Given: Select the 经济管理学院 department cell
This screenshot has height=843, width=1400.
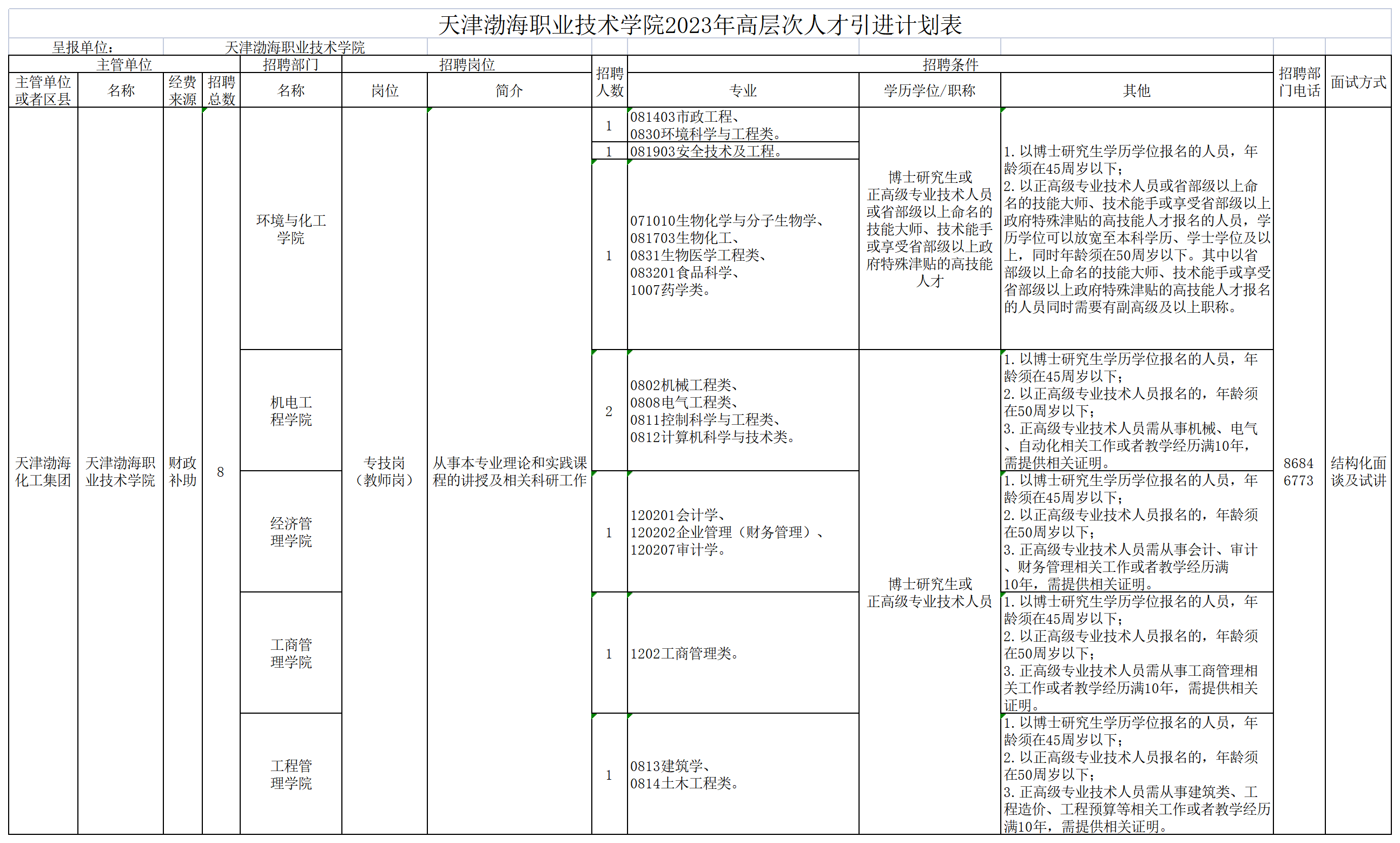Looking at the screenshot, I should pyautogui.click(x=291, y=532).
